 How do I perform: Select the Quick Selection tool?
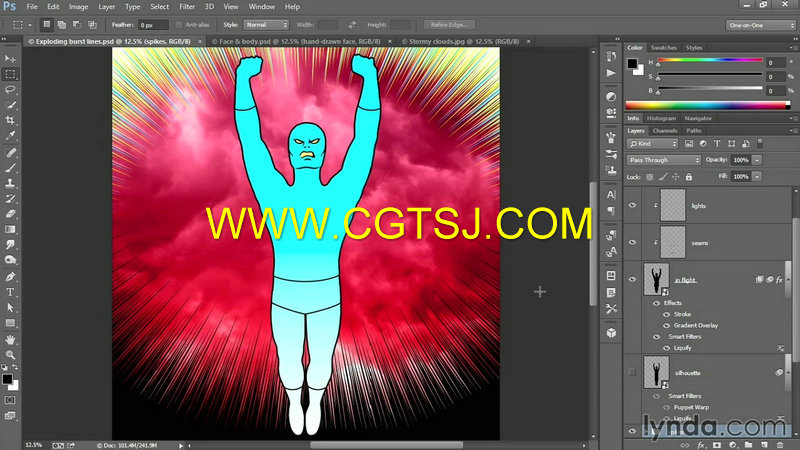pyautogui.click(x=10, y=105)
